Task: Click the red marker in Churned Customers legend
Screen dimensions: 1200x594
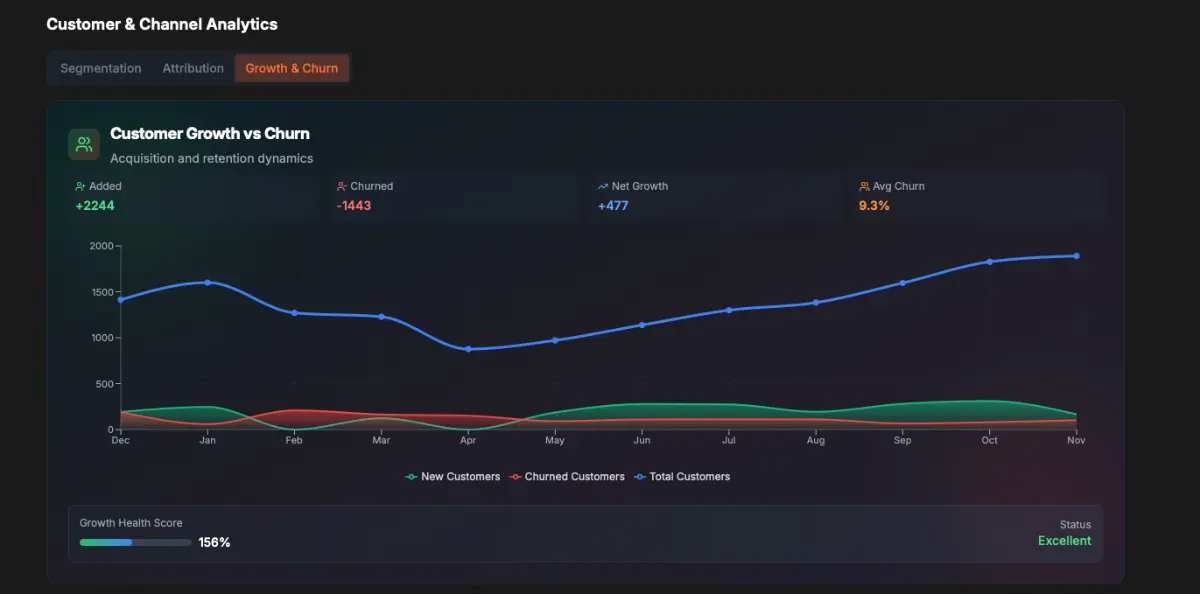Action: (x=516, y=476)
